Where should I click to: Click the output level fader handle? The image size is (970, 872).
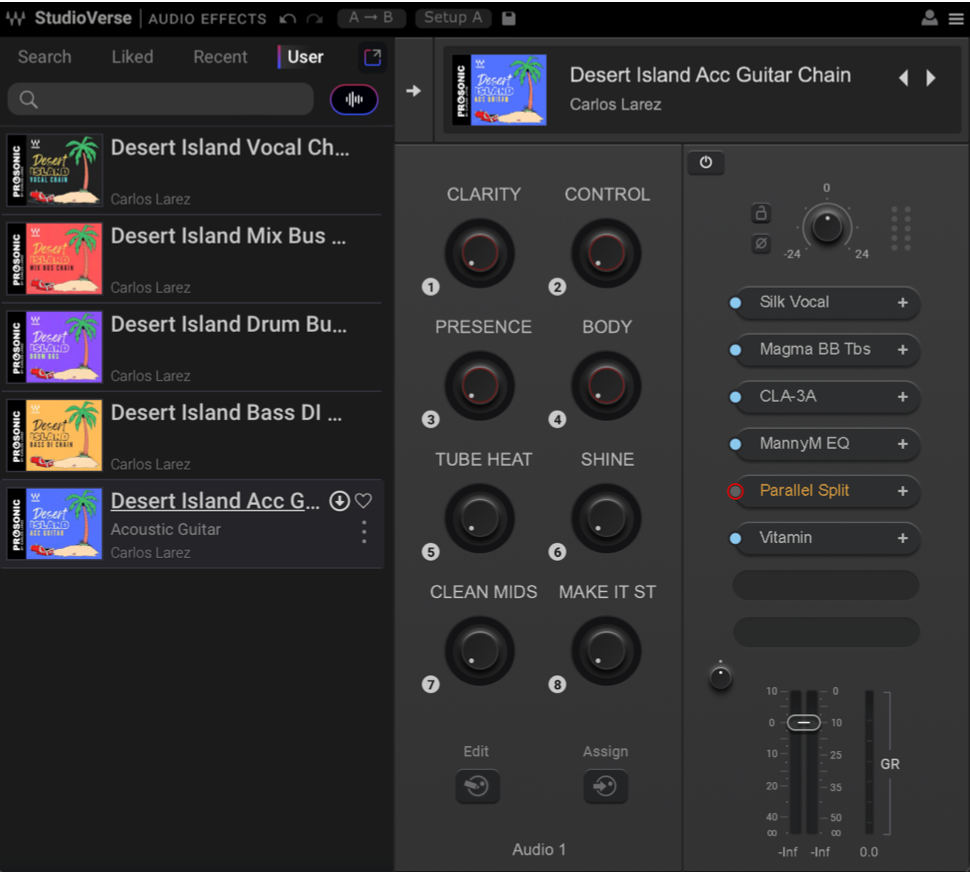803,722
